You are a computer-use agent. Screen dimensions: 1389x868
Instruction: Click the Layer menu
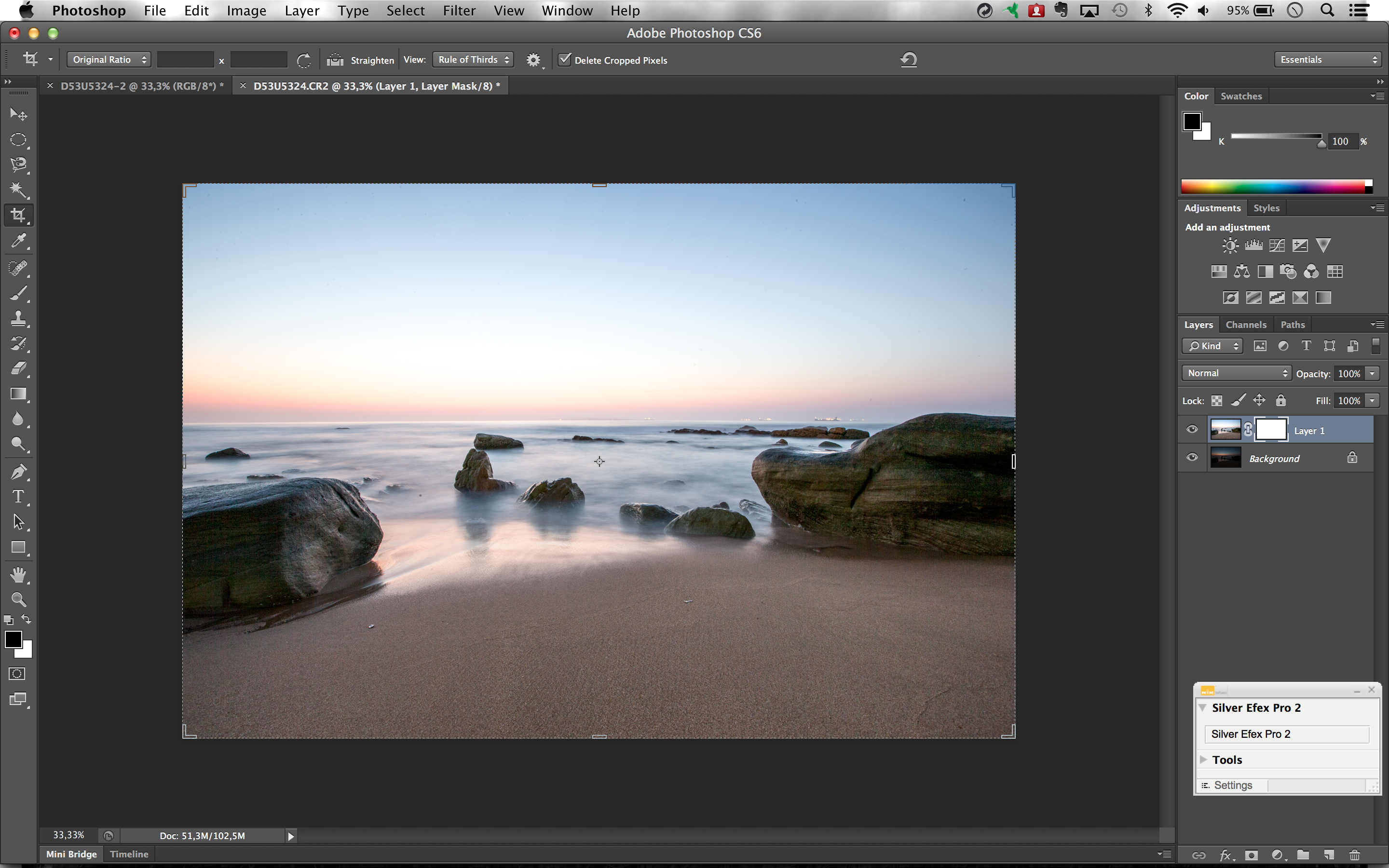click(300, 11)
